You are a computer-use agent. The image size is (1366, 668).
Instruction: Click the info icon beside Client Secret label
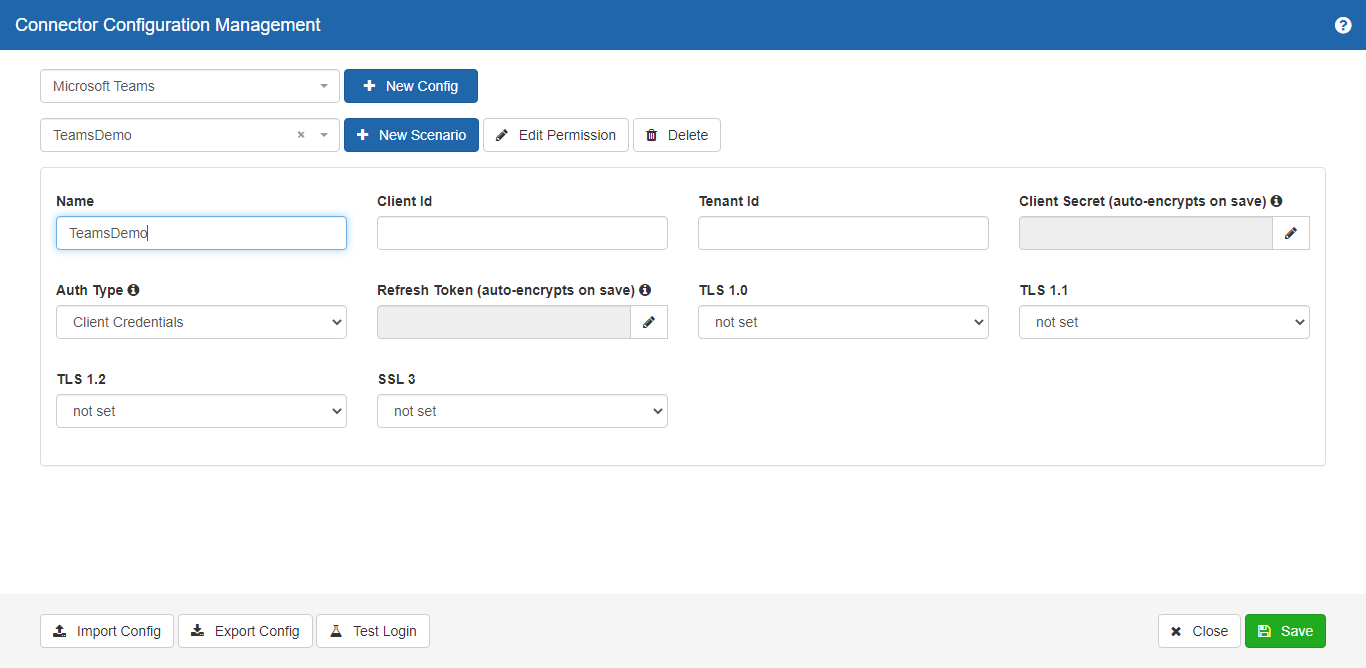[1276, 200]
